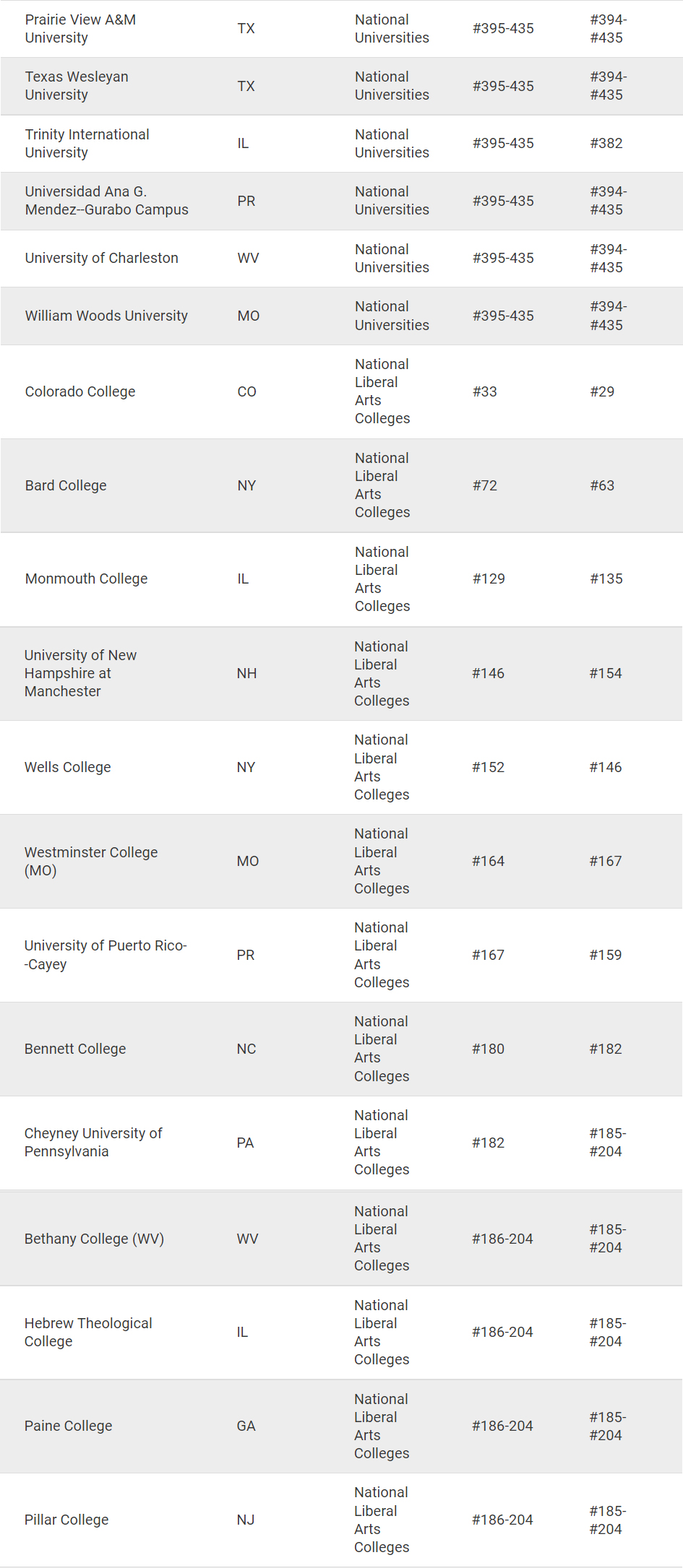
Task: Click the Pillar College name
Action: tap(66, 1520)
